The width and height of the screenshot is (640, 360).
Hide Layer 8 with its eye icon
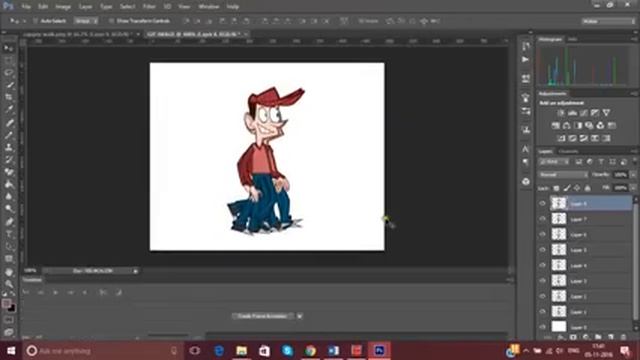tap(542, 203)
